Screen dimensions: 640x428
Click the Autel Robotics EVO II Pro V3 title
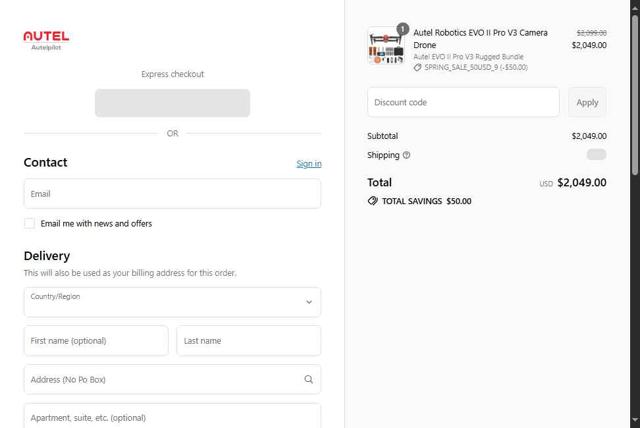tap(480, 39)
